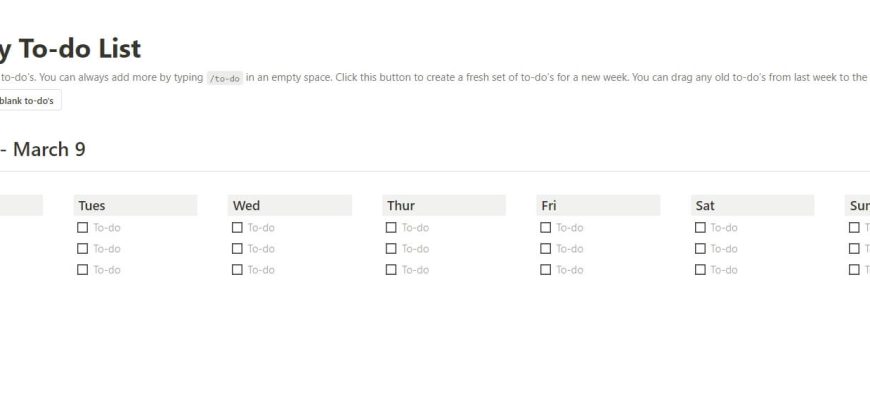Screen dimensions: 870x400
Task: Click the /to-do inline code text
Action: click(224, 78)
